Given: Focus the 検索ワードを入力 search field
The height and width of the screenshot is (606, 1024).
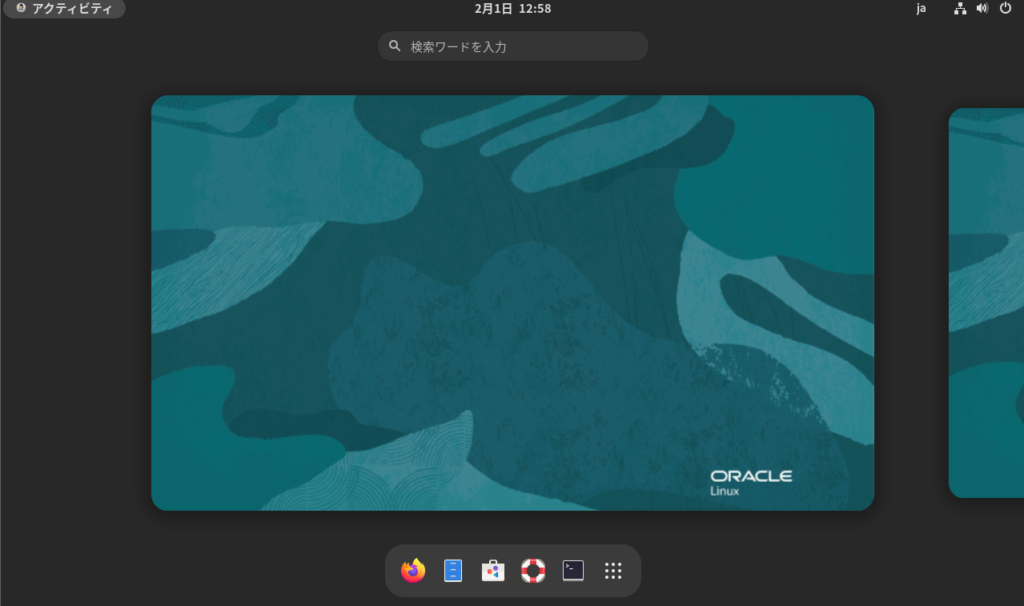Looking at the screenshot, I should (520, 46).
